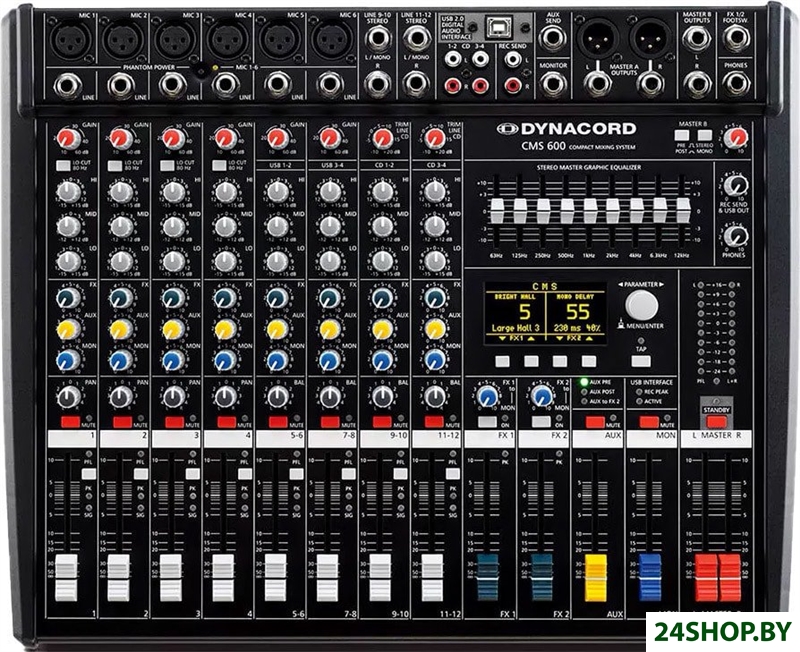Click the blue FX 1 to MON knob
The image size is (800, 652).
(488, 396)
